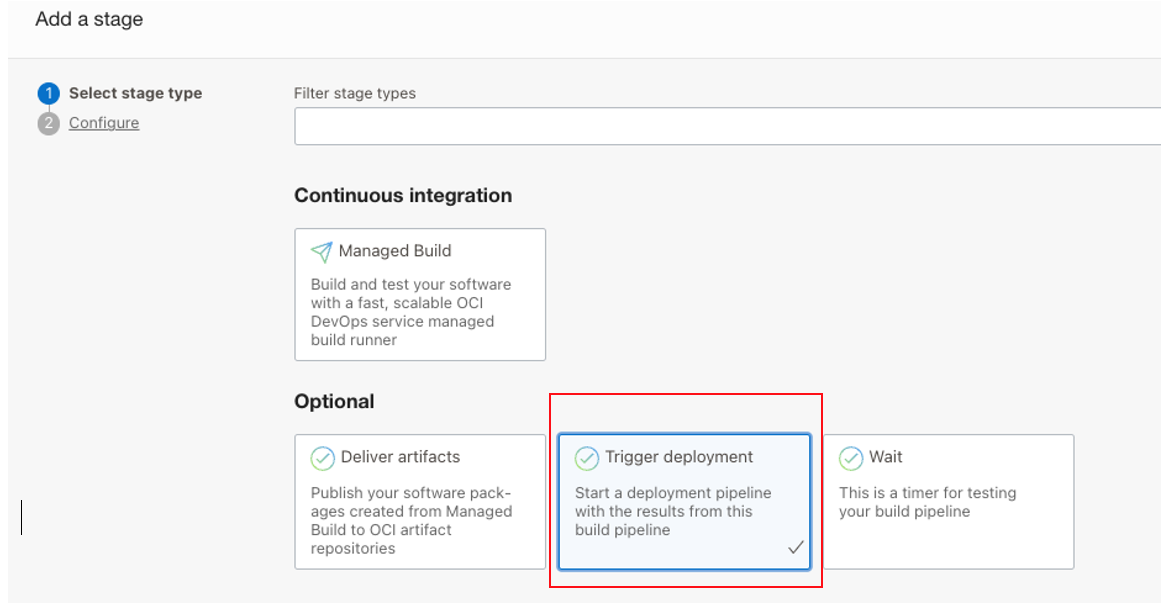This screenshot has width=1173, height=608.
Task: Select the Wait stage title
Action: tap(886, 457)
